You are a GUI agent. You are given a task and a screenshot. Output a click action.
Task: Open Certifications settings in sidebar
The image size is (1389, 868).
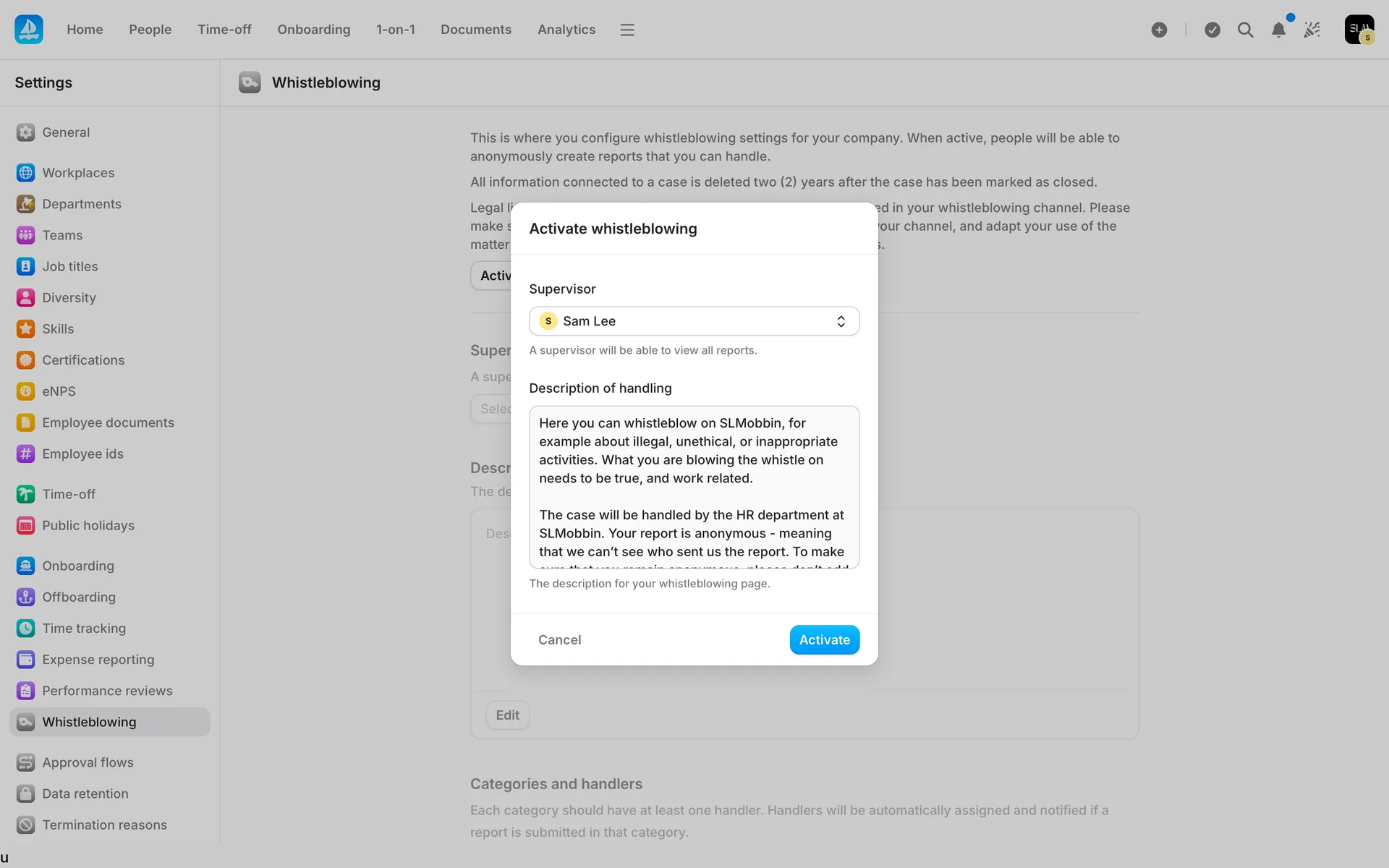click(82, 360)
